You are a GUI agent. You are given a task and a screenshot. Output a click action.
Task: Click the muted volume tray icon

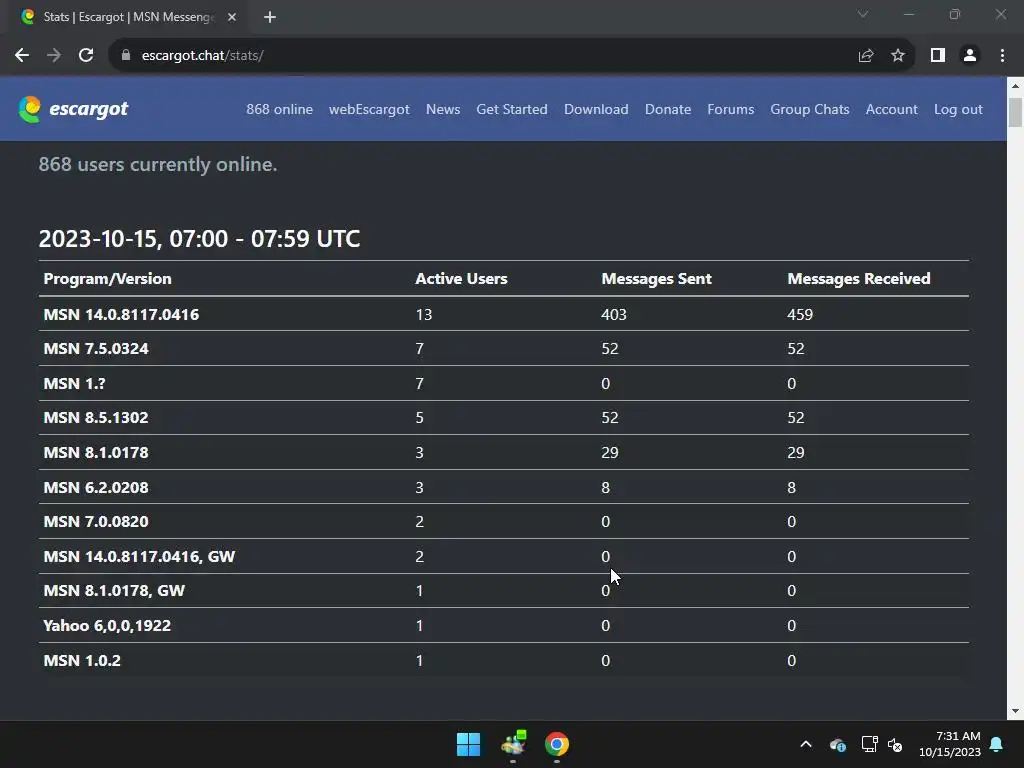coord(895,744)
